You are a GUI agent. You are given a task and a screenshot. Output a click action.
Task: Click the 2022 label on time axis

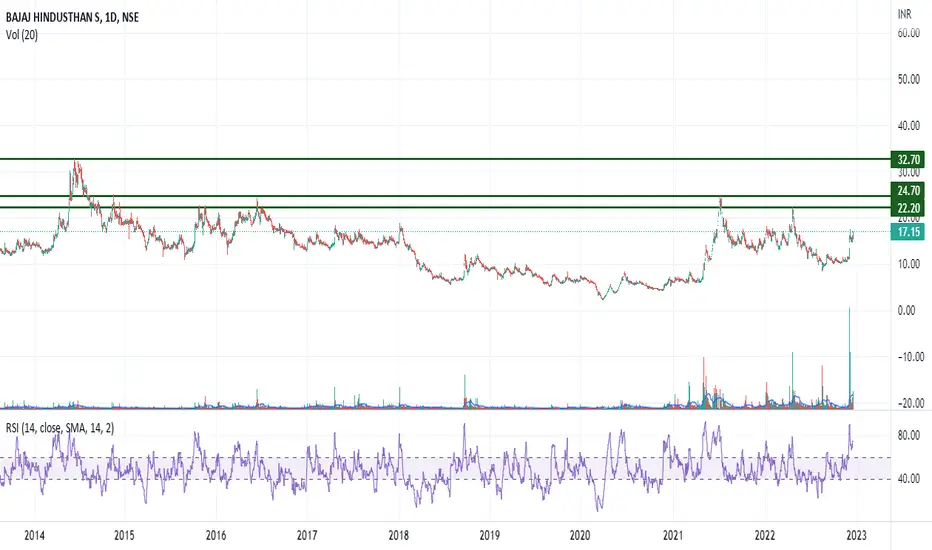tap(764, 535)
